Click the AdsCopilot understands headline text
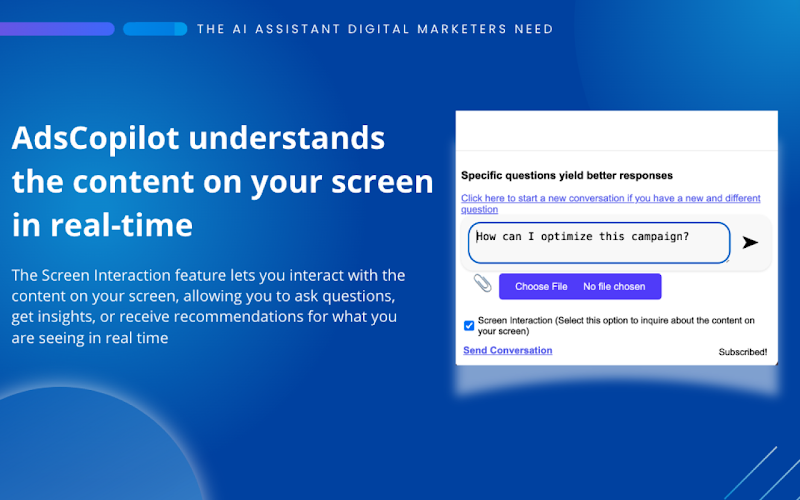The width and height of the screenshot is (800, 500). pos(222,181)
